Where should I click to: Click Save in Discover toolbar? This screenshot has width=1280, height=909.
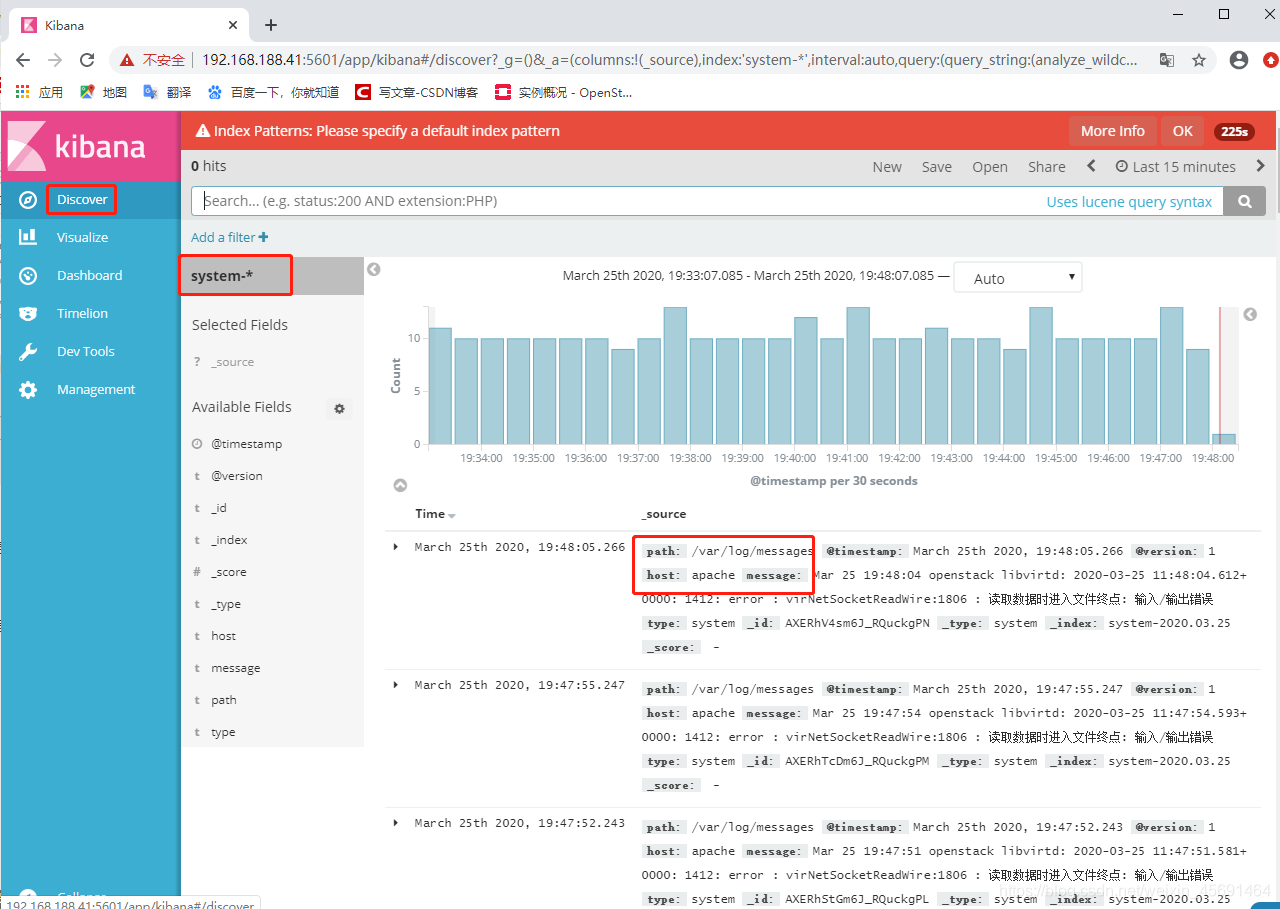pos(937,167)
